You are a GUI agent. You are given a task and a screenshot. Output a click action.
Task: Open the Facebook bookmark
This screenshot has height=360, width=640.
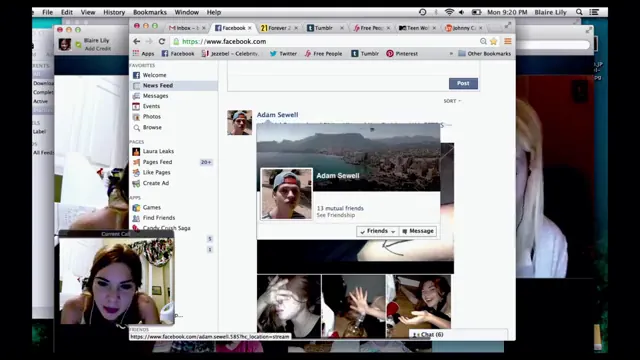tap(178, 53)
